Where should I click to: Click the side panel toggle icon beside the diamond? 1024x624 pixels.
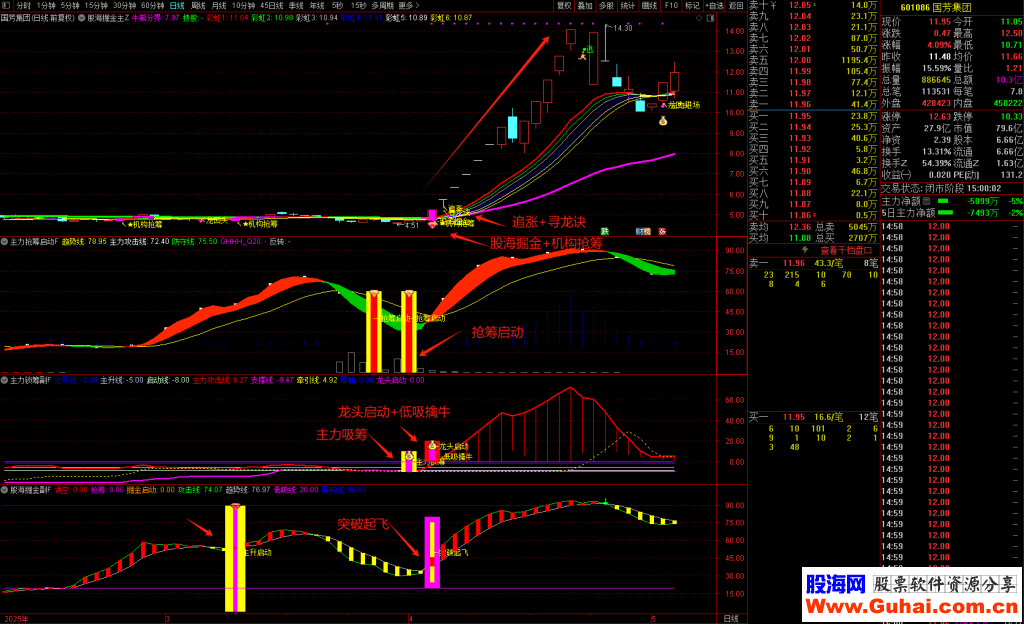711,18
